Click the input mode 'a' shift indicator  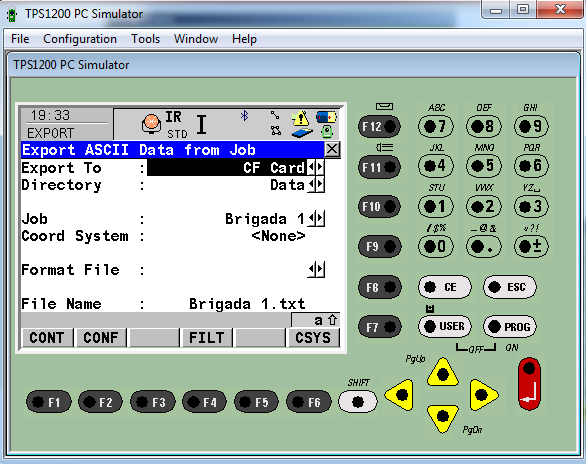tap(316, 320)
